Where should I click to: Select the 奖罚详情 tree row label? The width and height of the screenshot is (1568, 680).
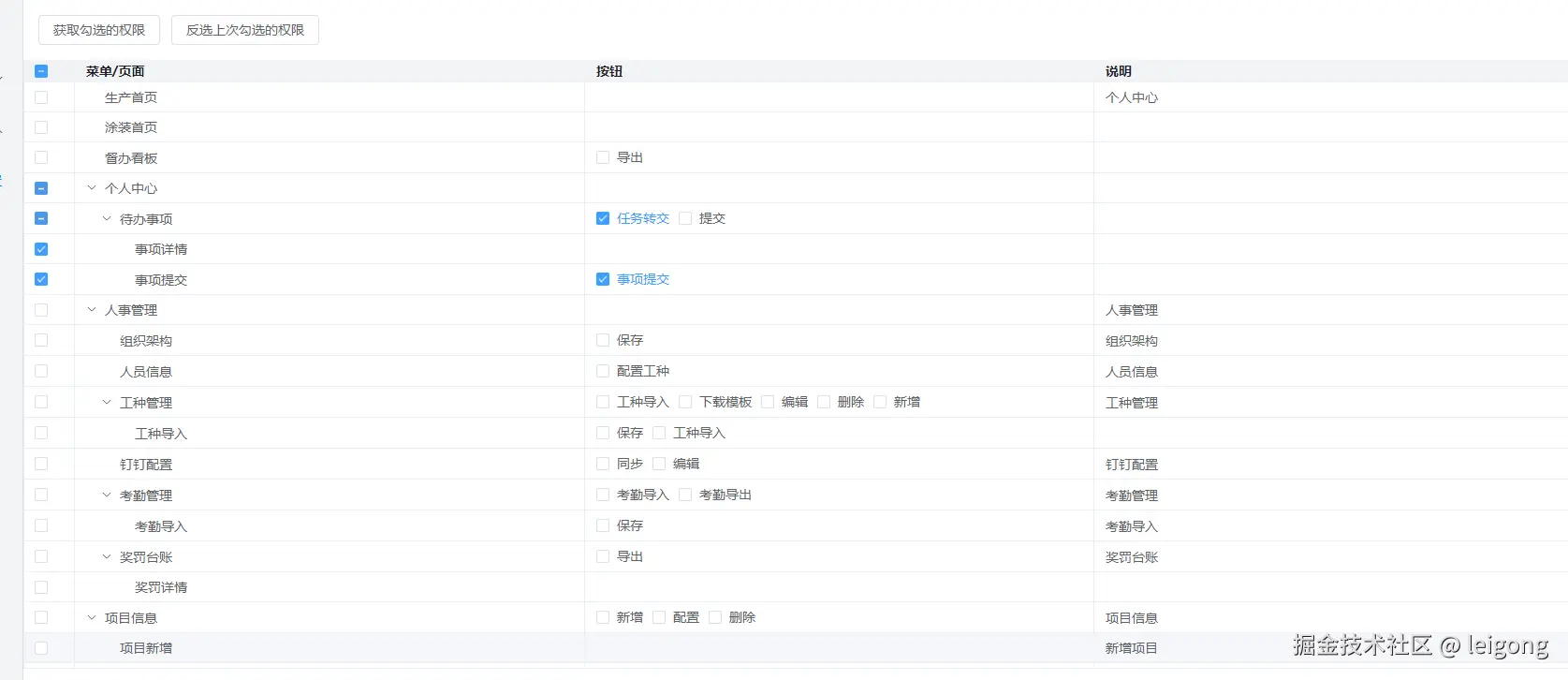161,587
